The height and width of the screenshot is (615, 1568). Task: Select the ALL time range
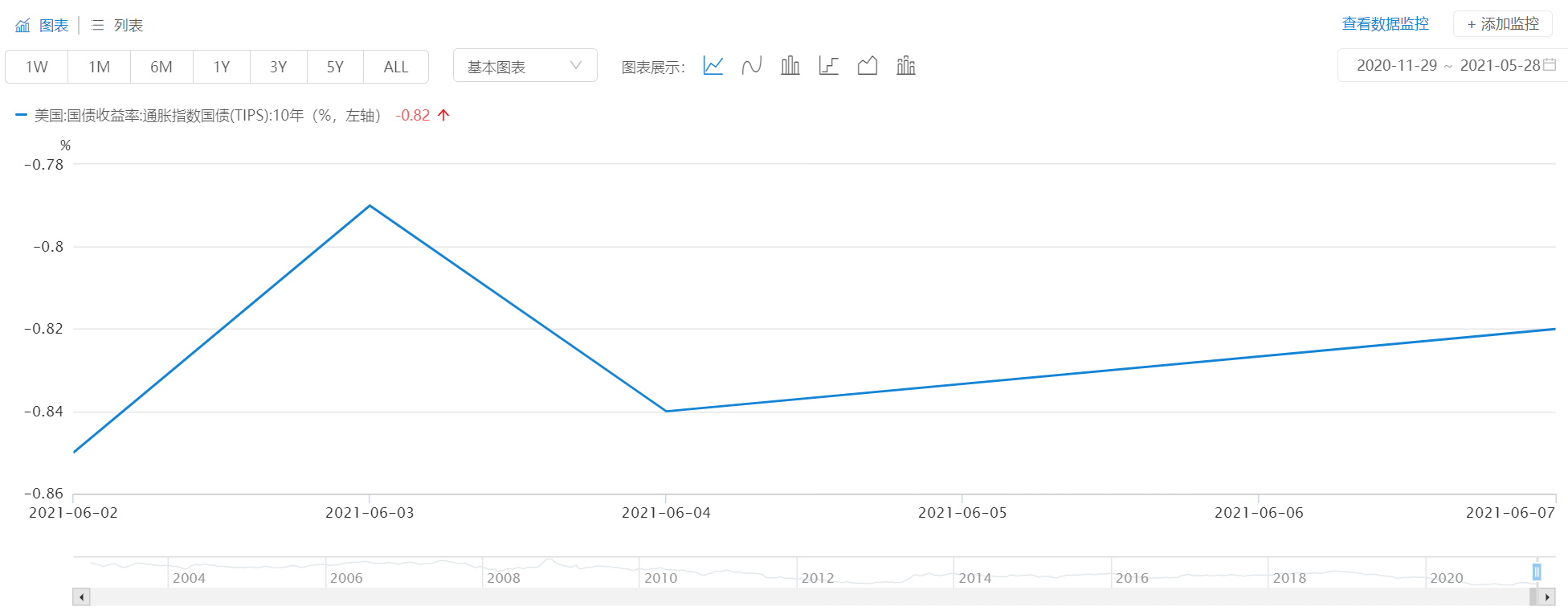(395, 67)
